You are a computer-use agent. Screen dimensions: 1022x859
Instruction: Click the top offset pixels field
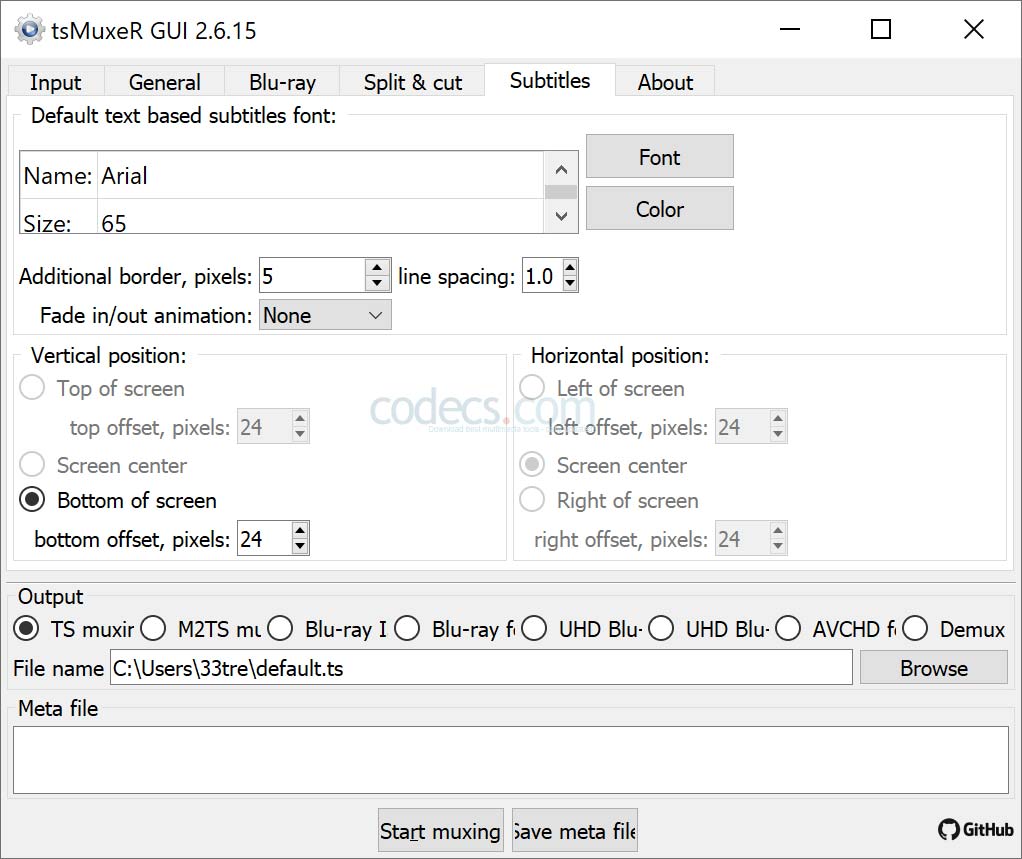pos(264,427)
